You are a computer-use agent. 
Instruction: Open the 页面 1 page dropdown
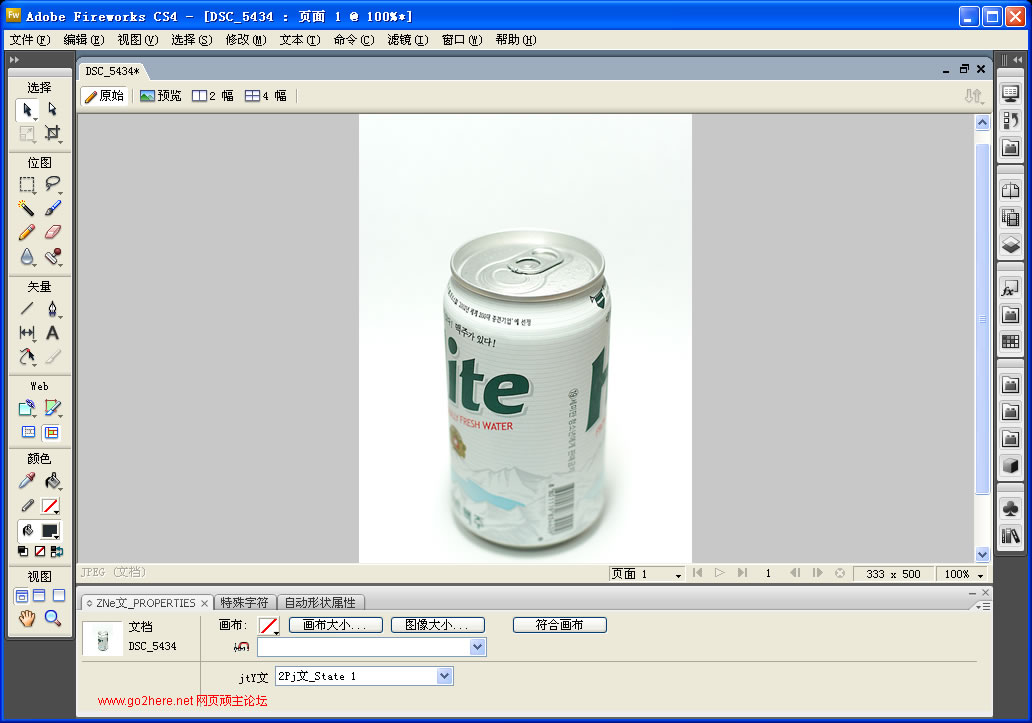point(646,574)
